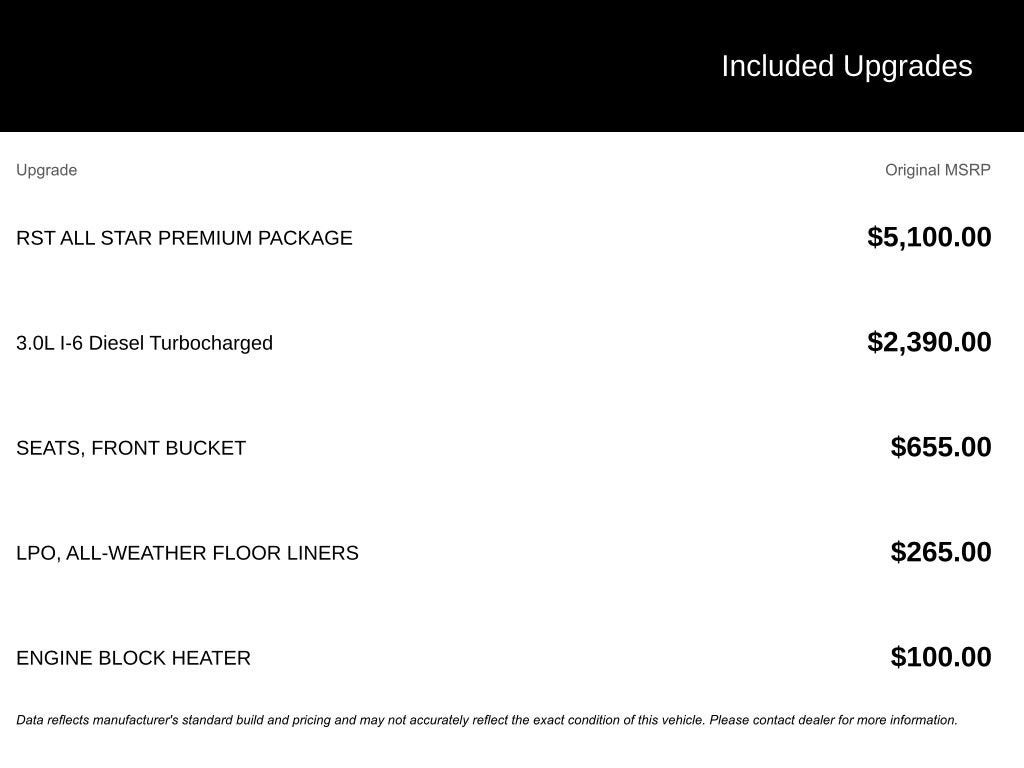The height and width of the screenshot is (768, 1024).
Task: Click the Included Upgrades heading
Action: pos(846,66)
